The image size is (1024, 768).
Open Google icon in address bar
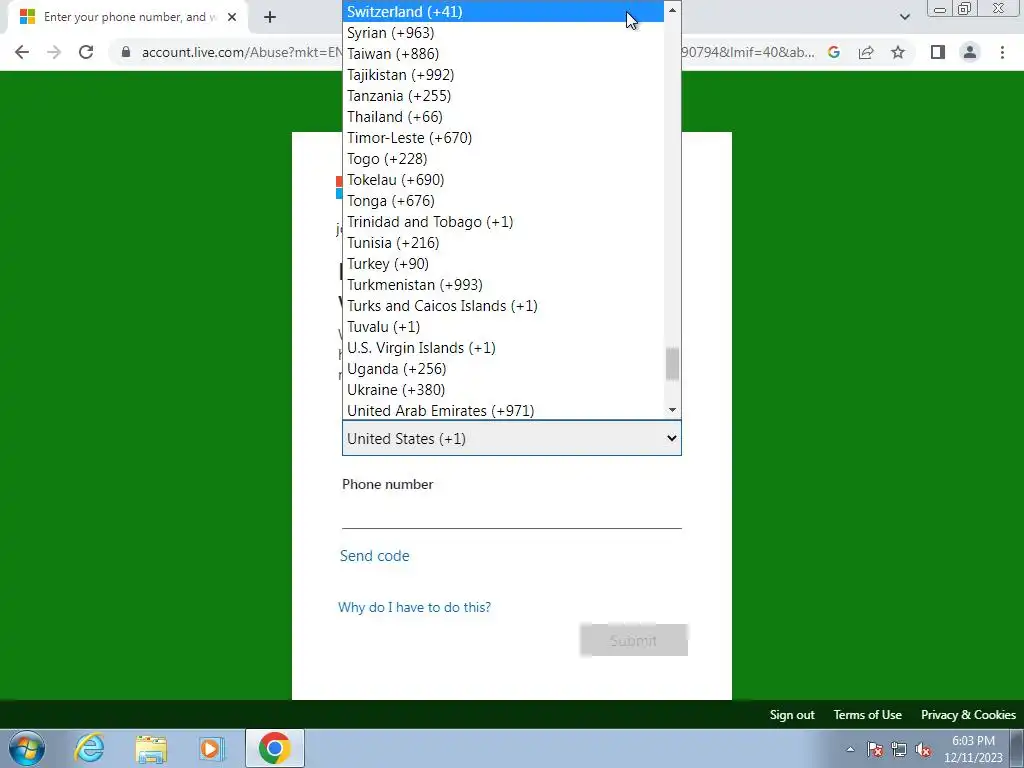click(833, 52)
